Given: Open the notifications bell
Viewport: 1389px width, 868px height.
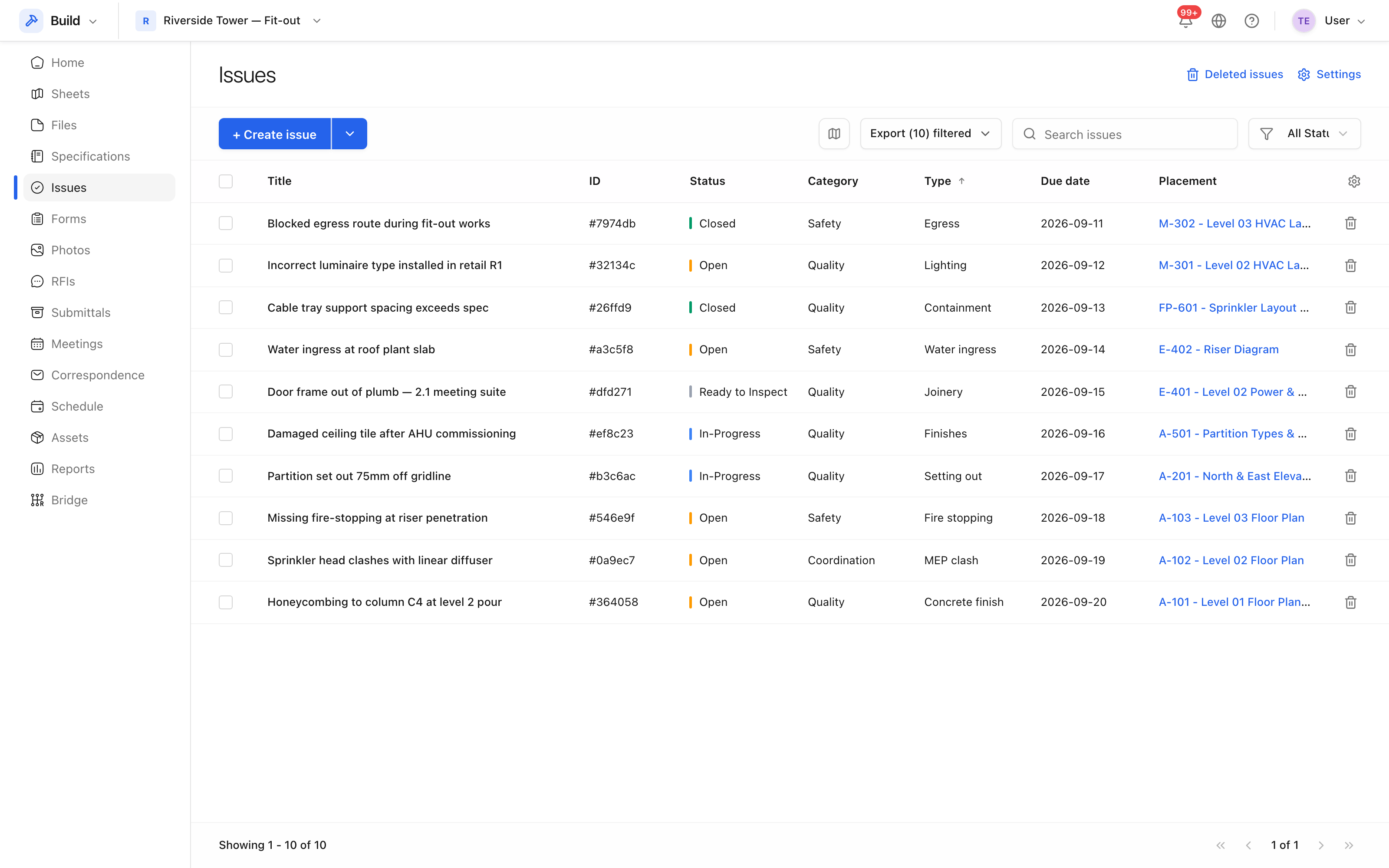Looking at the screenshot, I should click(x=1185, y=21).
